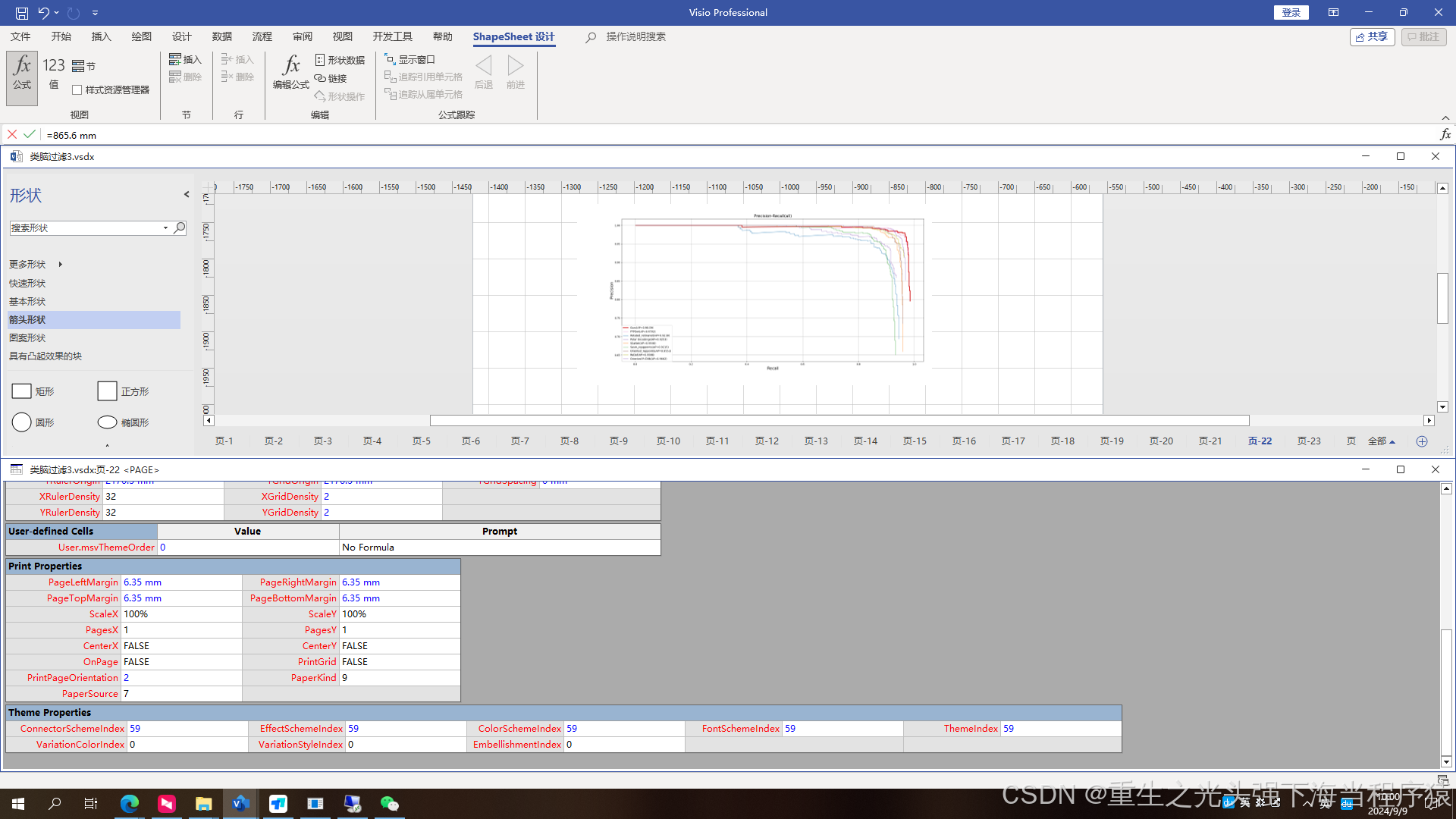Click Delete Section (删除) in 节 group
The width and height of the screenshot is (1456, 819).
point(185,77)
